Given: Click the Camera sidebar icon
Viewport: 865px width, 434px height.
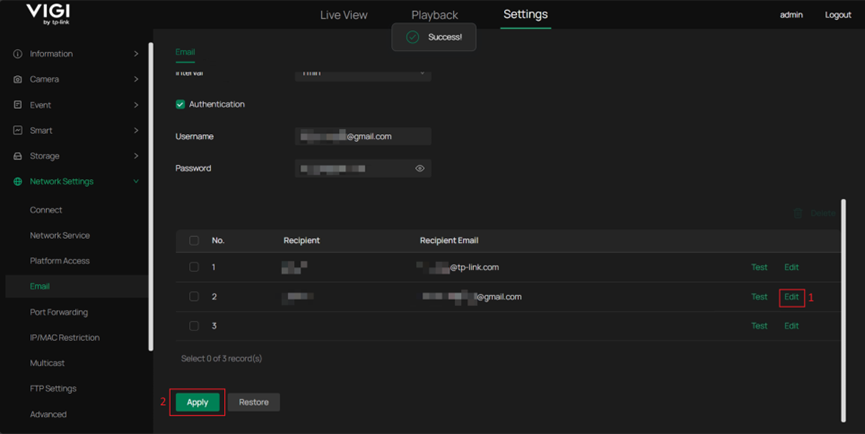Looking at the screenshot, I should click(x=18, y=79).
